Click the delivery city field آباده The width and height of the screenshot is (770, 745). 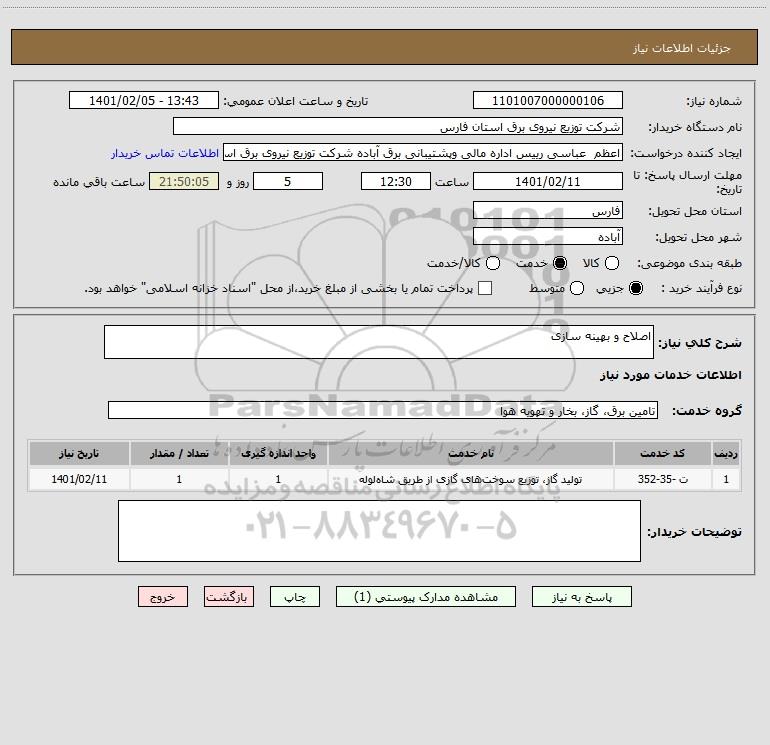point(548,236)
